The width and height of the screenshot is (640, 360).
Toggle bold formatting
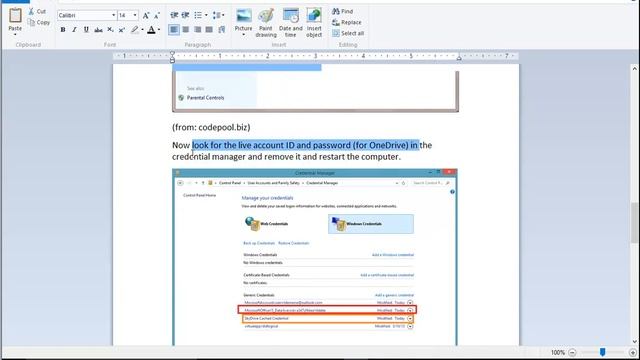63,30
